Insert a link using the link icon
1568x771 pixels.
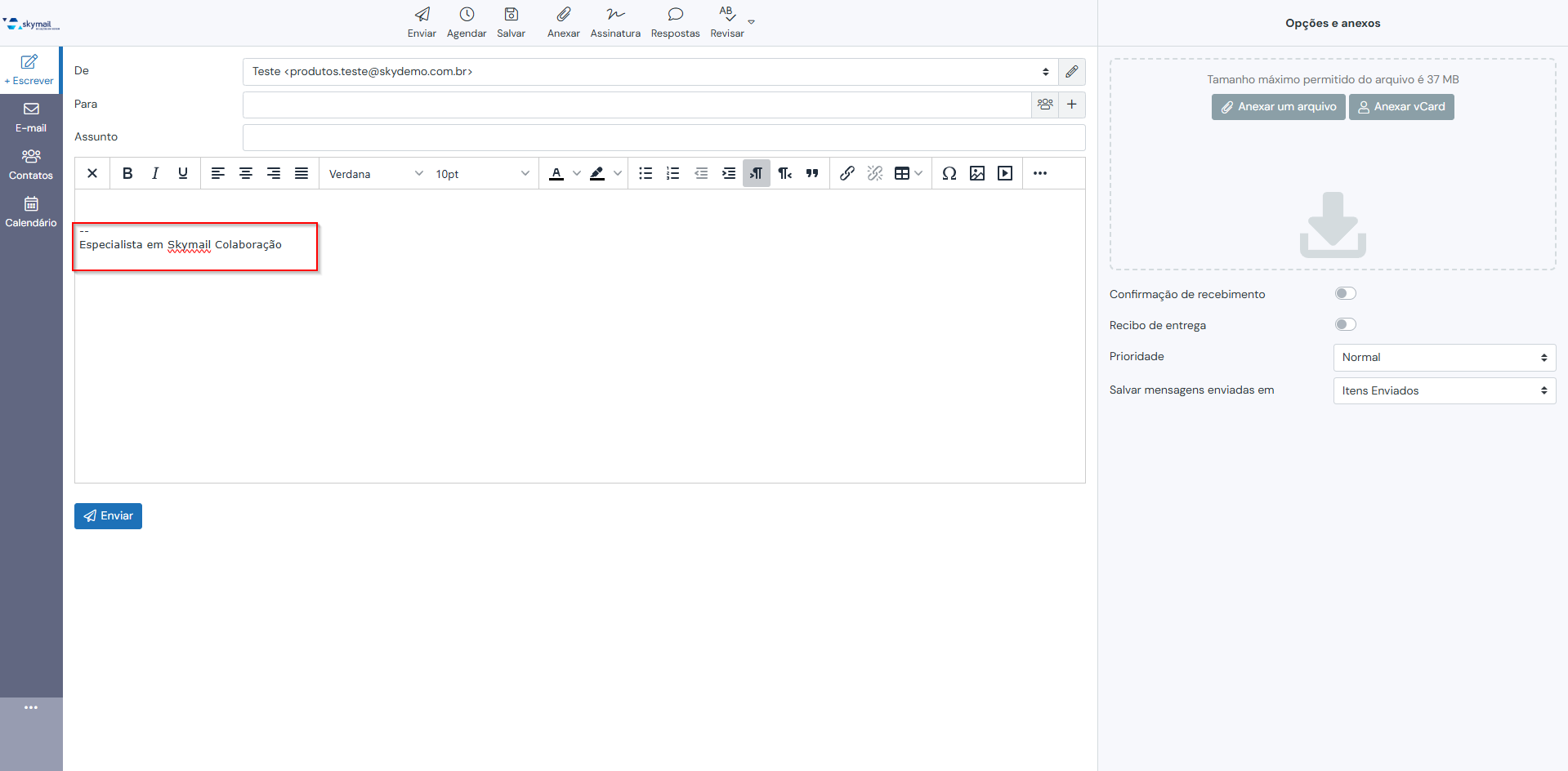coord(847,173)
